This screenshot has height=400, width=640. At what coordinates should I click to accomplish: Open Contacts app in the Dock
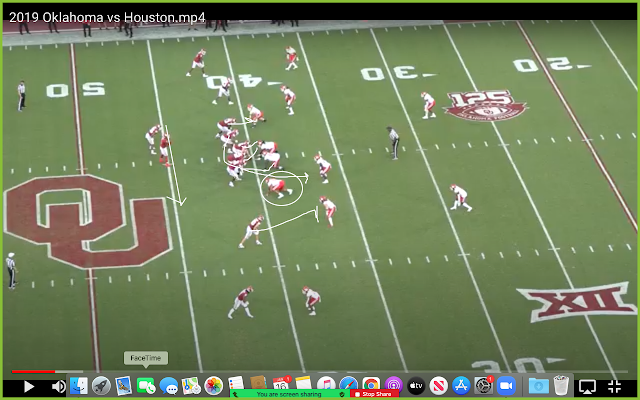click(x=258, y=383)
